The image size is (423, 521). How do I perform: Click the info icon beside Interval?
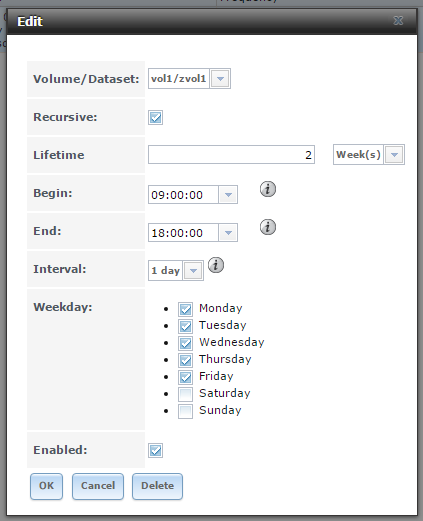click(x=216, y=265)
